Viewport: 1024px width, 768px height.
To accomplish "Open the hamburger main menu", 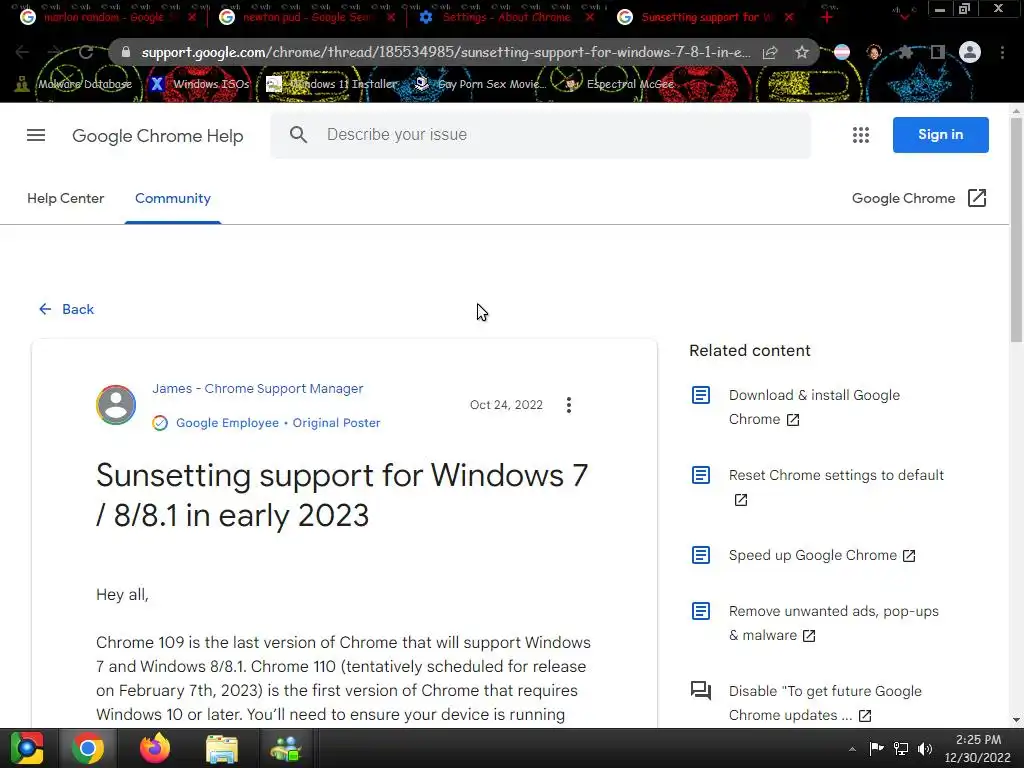I will pyautogui.click(x=36, y=135).
